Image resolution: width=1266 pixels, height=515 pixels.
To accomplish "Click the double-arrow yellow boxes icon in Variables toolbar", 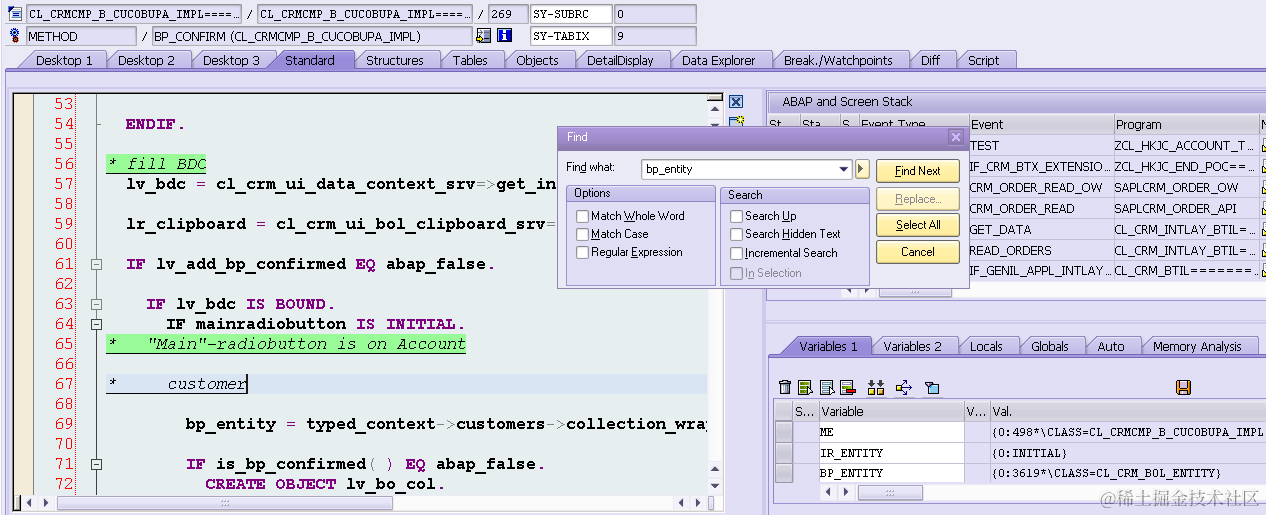I will click(x=876, y=387).
